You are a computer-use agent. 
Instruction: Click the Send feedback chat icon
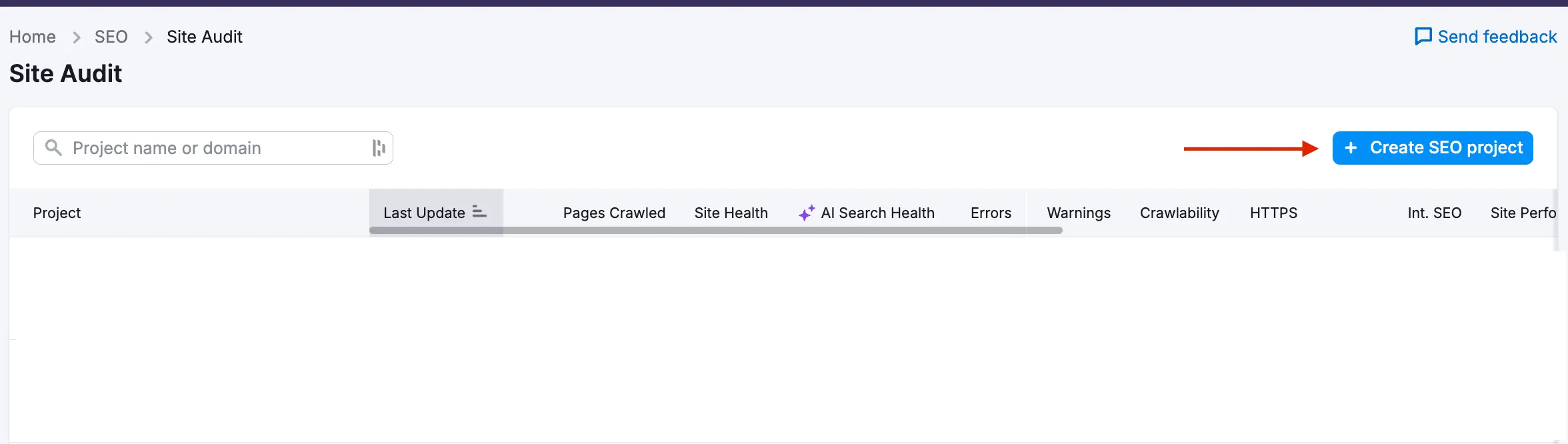[x=1423, y=37]
